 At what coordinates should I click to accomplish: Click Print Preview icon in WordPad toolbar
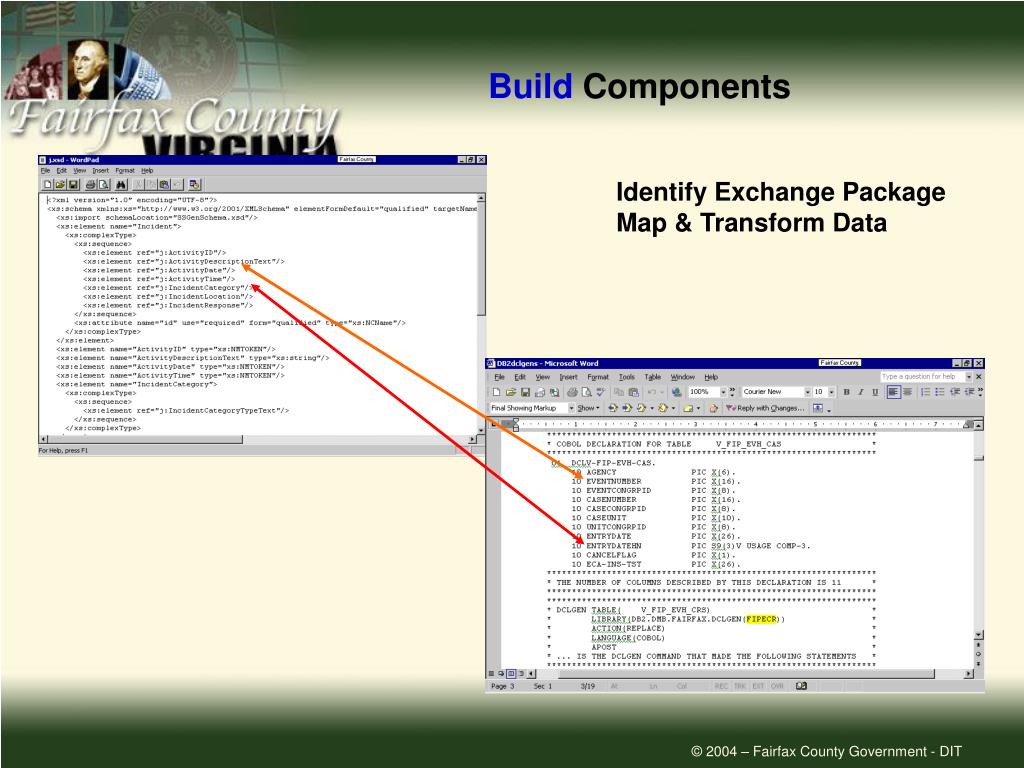103,185
